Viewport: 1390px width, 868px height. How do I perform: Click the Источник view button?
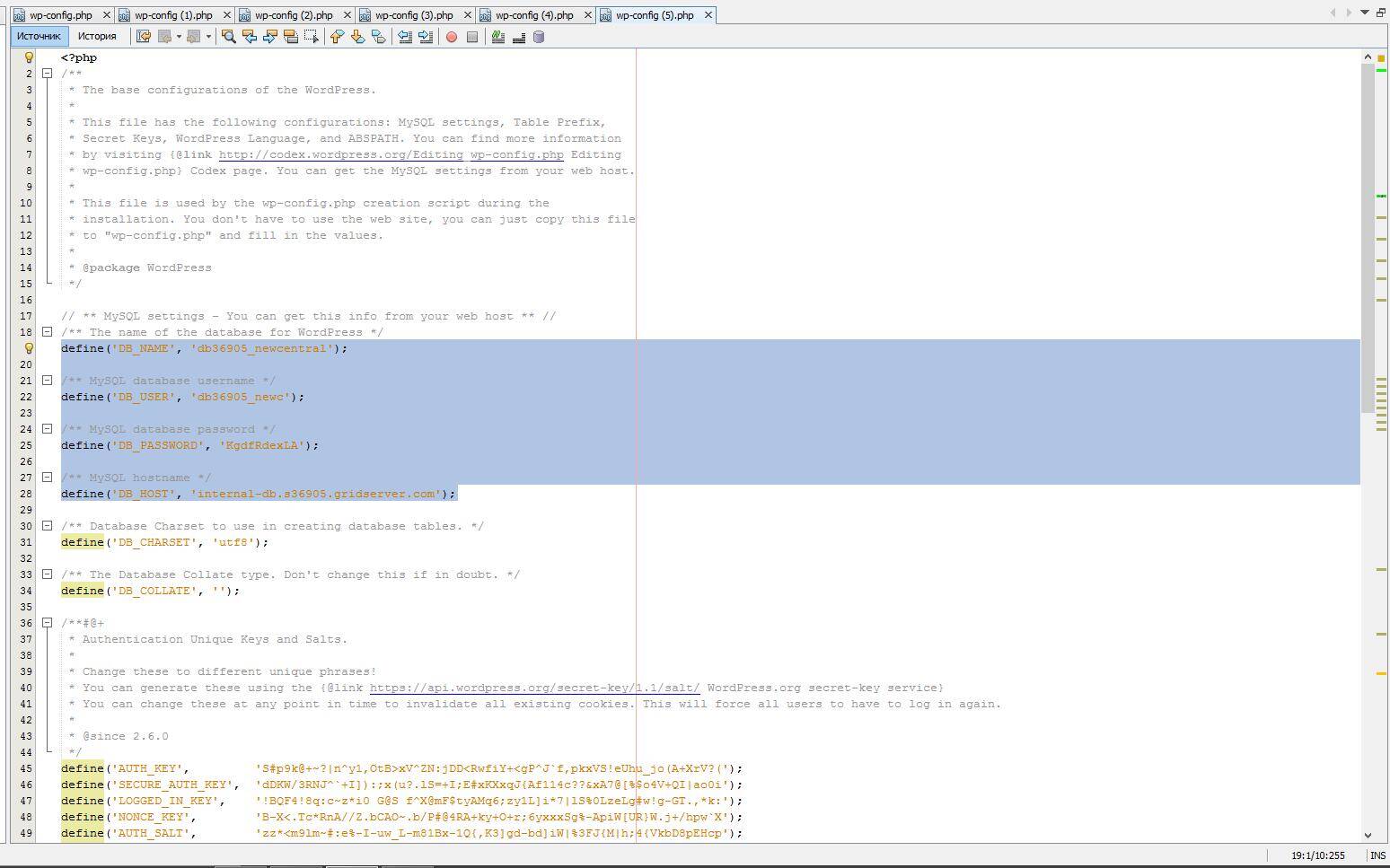pos(39,37)
